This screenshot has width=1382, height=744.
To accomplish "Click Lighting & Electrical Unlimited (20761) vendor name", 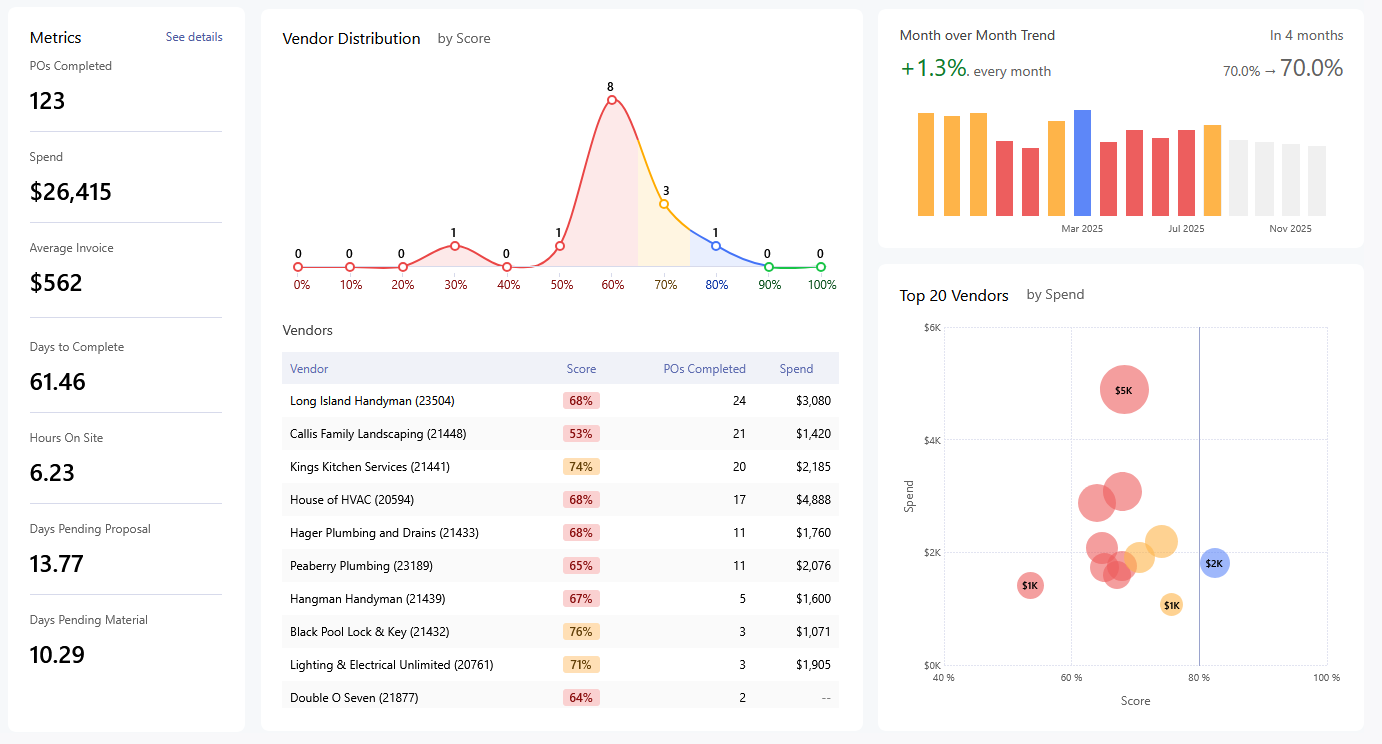I will (x=391, y=665).
